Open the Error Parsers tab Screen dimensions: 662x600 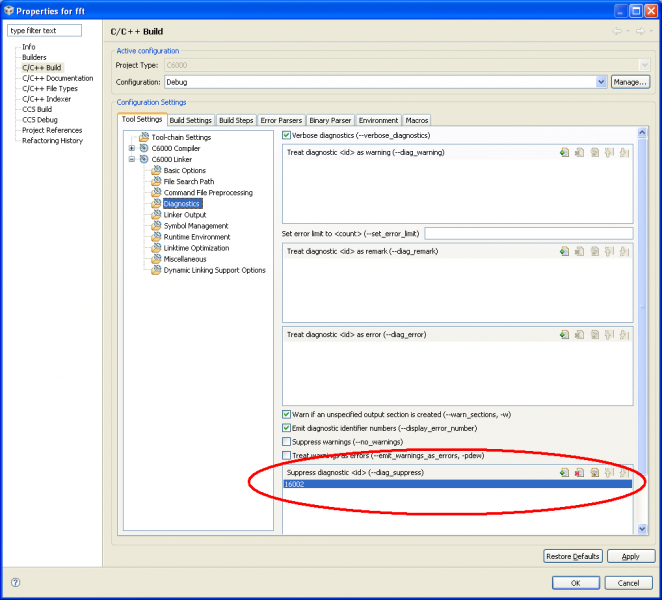pos(281,120)
